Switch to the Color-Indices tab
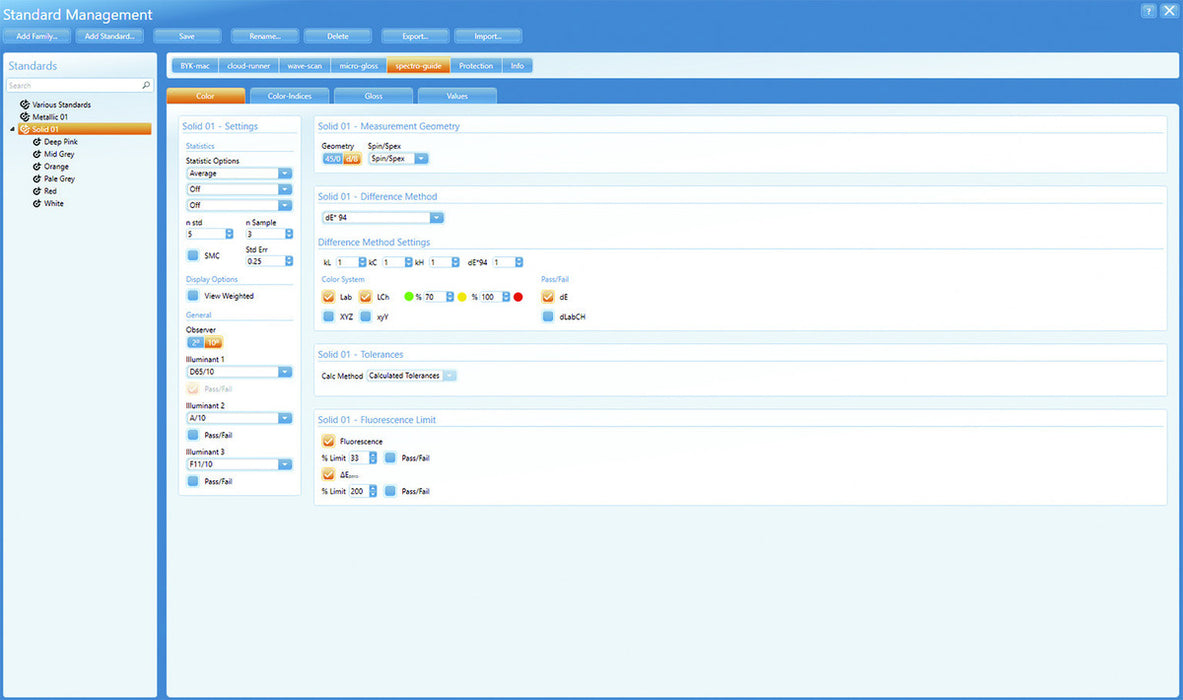The height and width of the screenshot is (700, 1183). [x=290, y=96]
